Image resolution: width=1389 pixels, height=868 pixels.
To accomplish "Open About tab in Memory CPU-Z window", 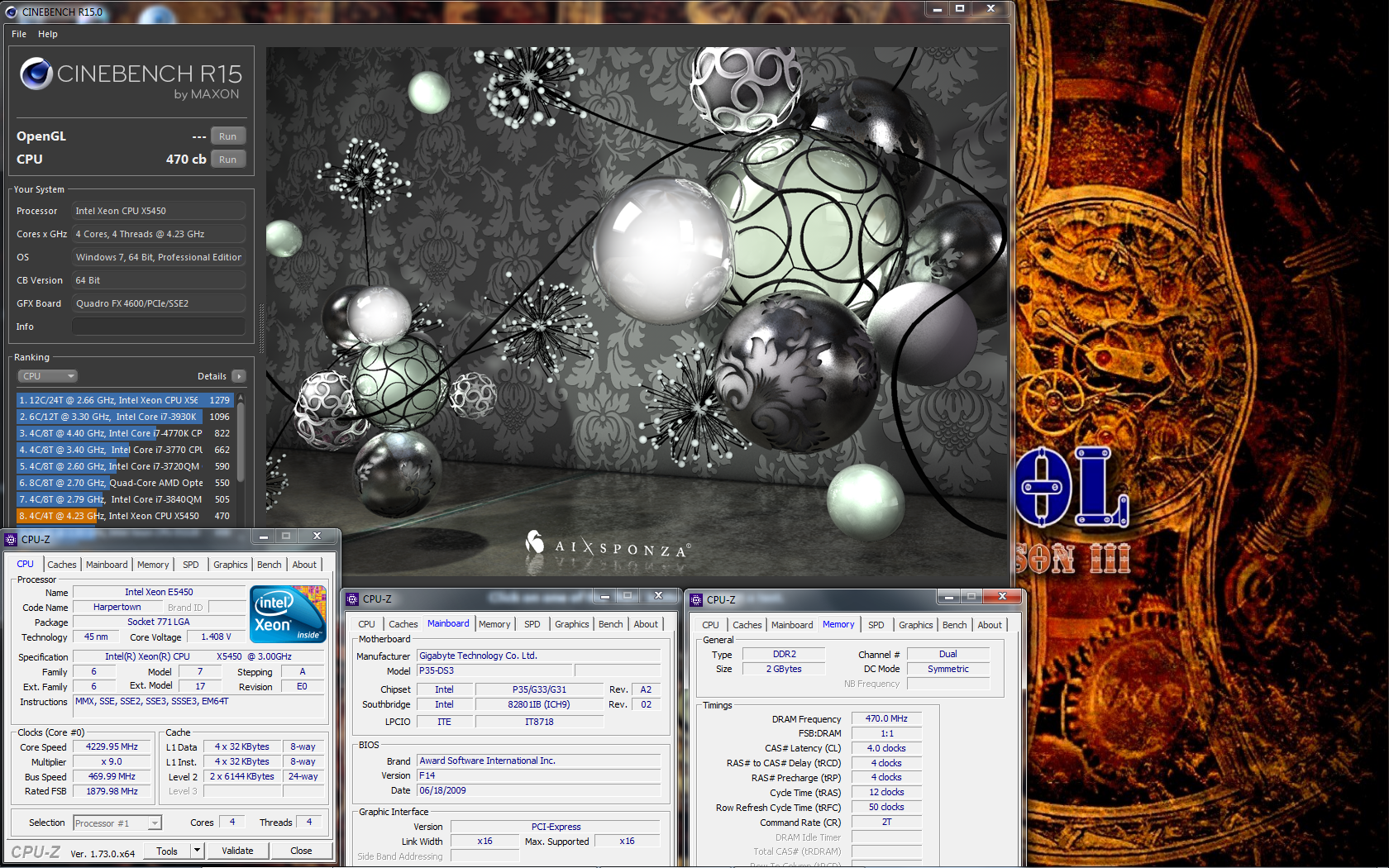I will pos(990,625).
